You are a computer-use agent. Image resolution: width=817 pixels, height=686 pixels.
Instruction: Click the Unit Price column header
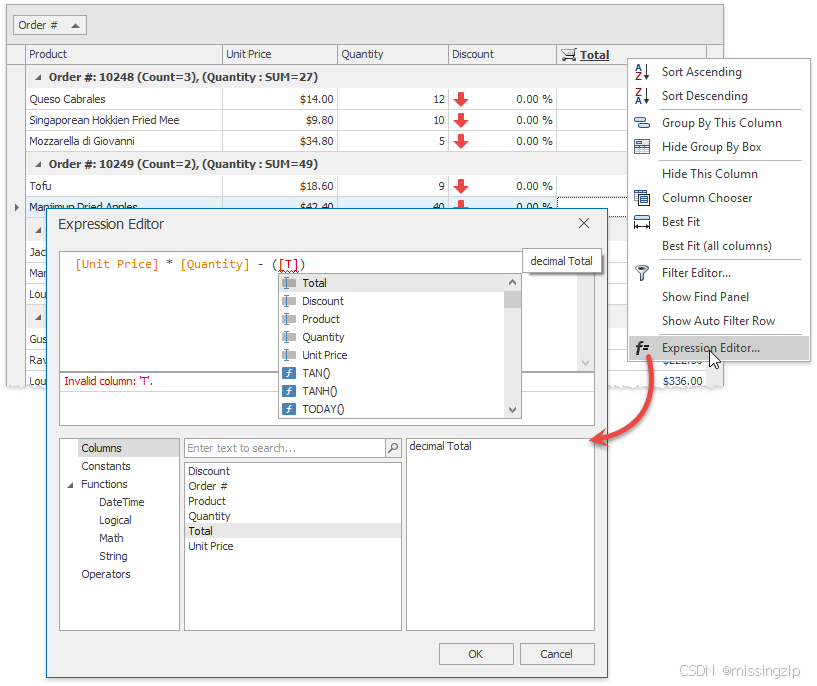click(x=280, y=54)
